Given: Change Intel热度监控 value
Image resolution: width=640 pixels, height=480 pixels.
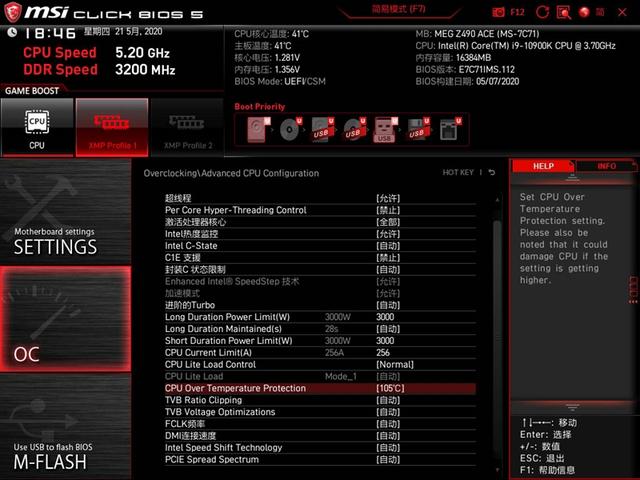Looking at the screenshot, I should pos(388,234).
